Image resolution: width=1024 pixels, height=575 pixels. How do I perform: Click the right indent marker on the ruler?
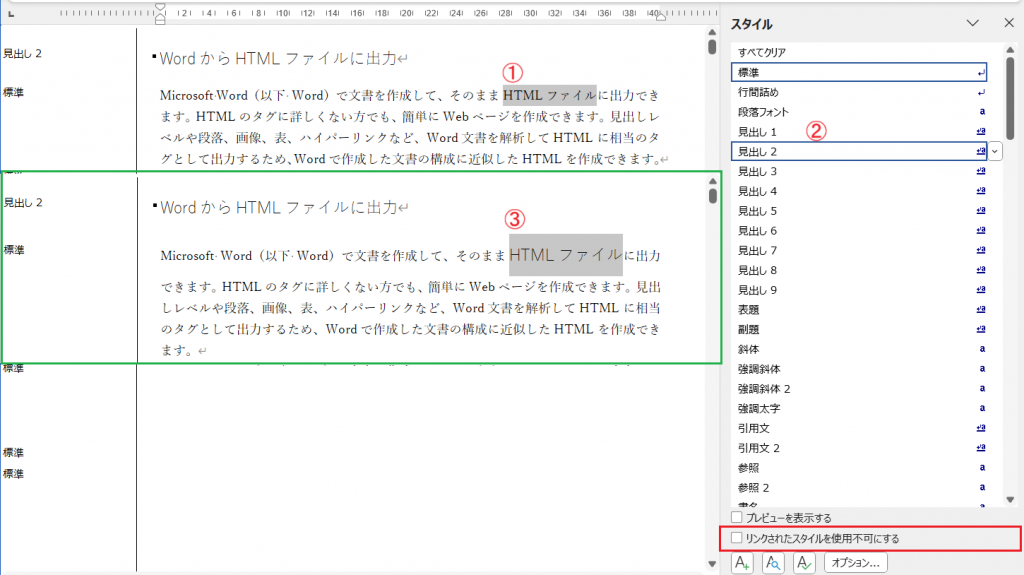coord(659,16)
